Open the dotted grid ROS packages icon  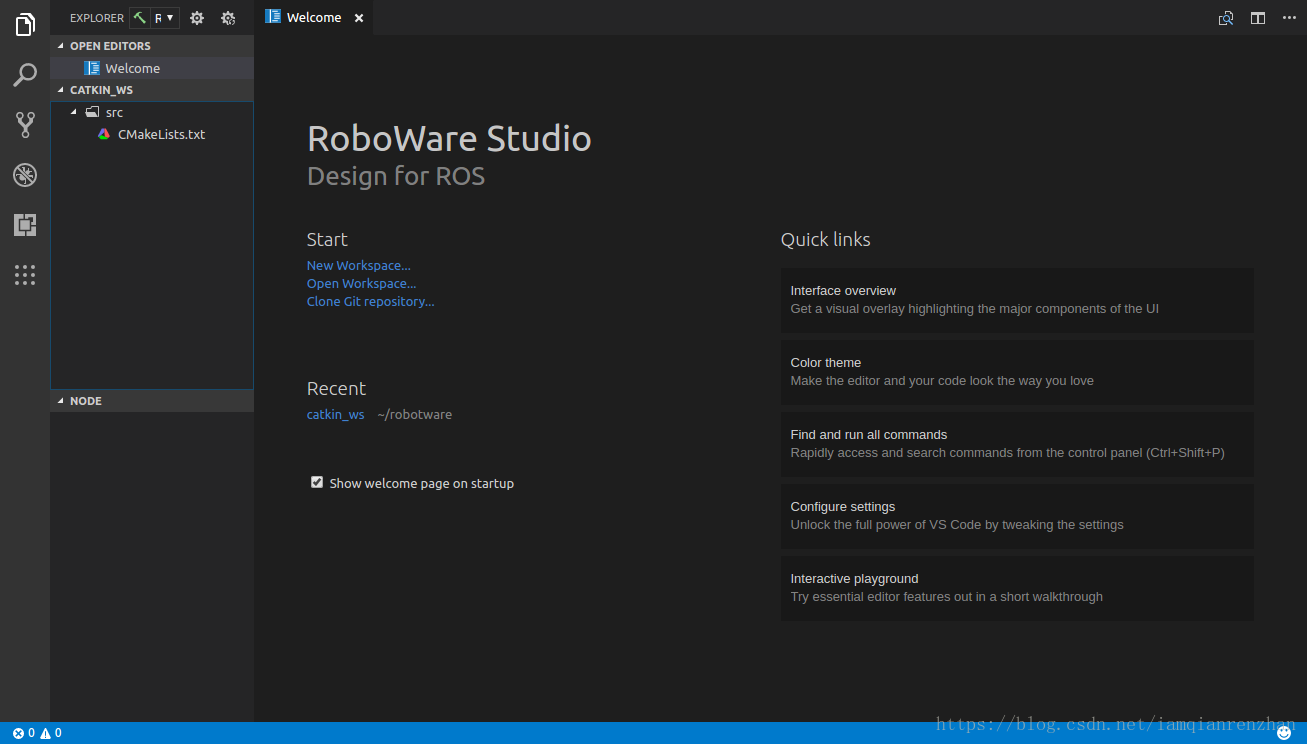coord(25,275)
